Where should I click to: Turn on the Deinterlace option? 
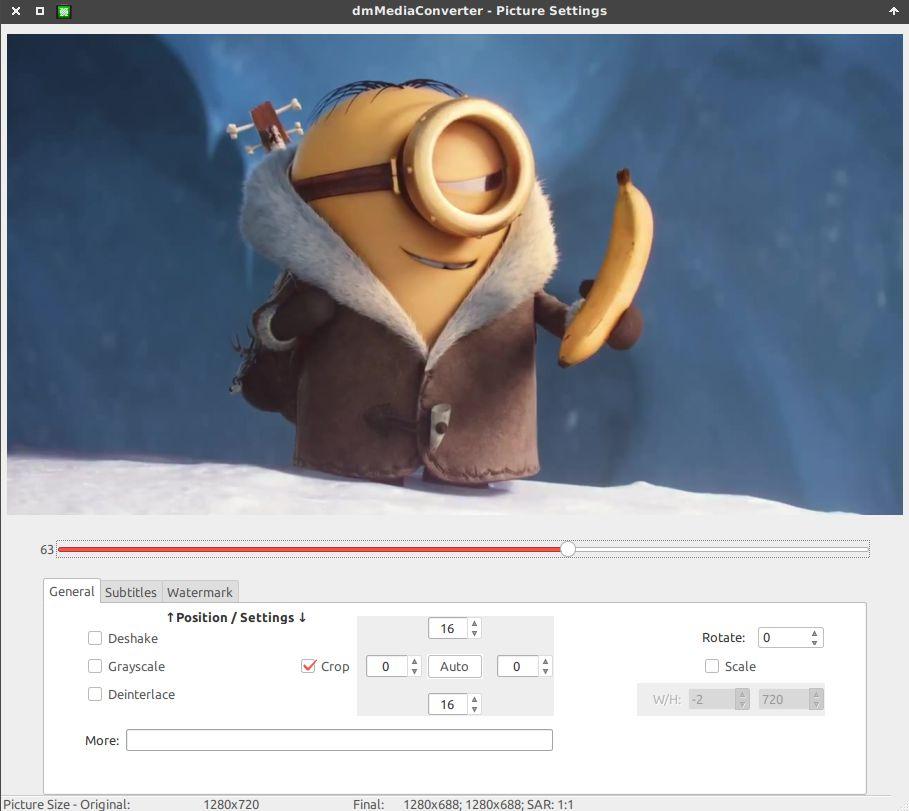[x=94, y=694]
